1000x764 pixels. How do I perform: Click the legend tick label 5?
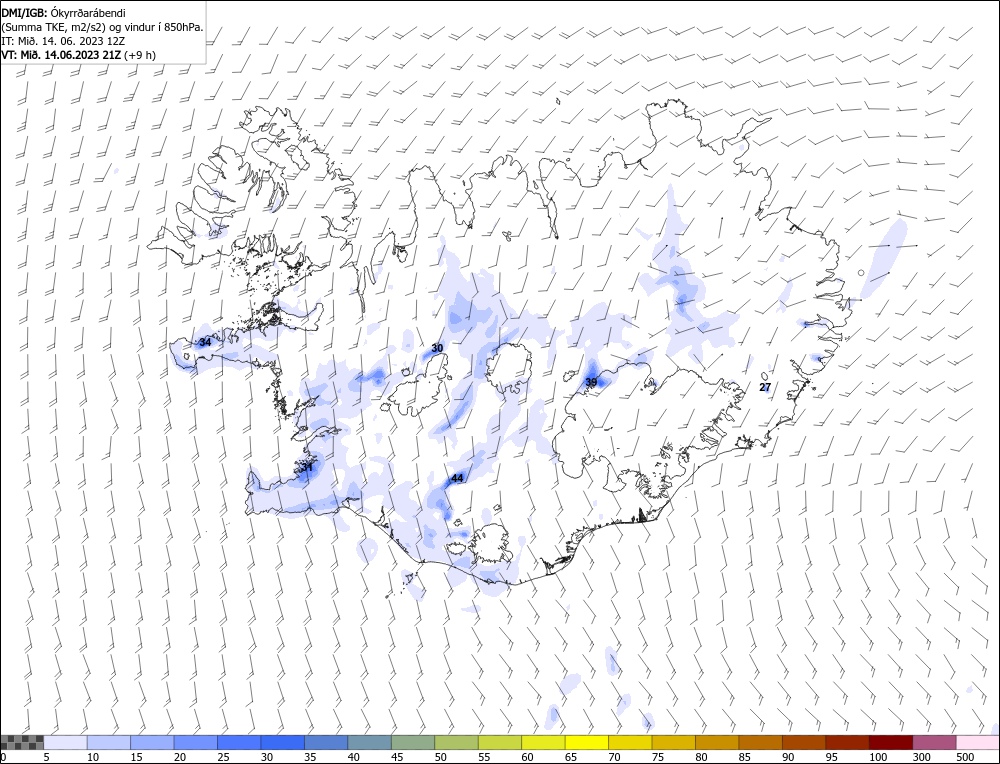click(47, 757)
